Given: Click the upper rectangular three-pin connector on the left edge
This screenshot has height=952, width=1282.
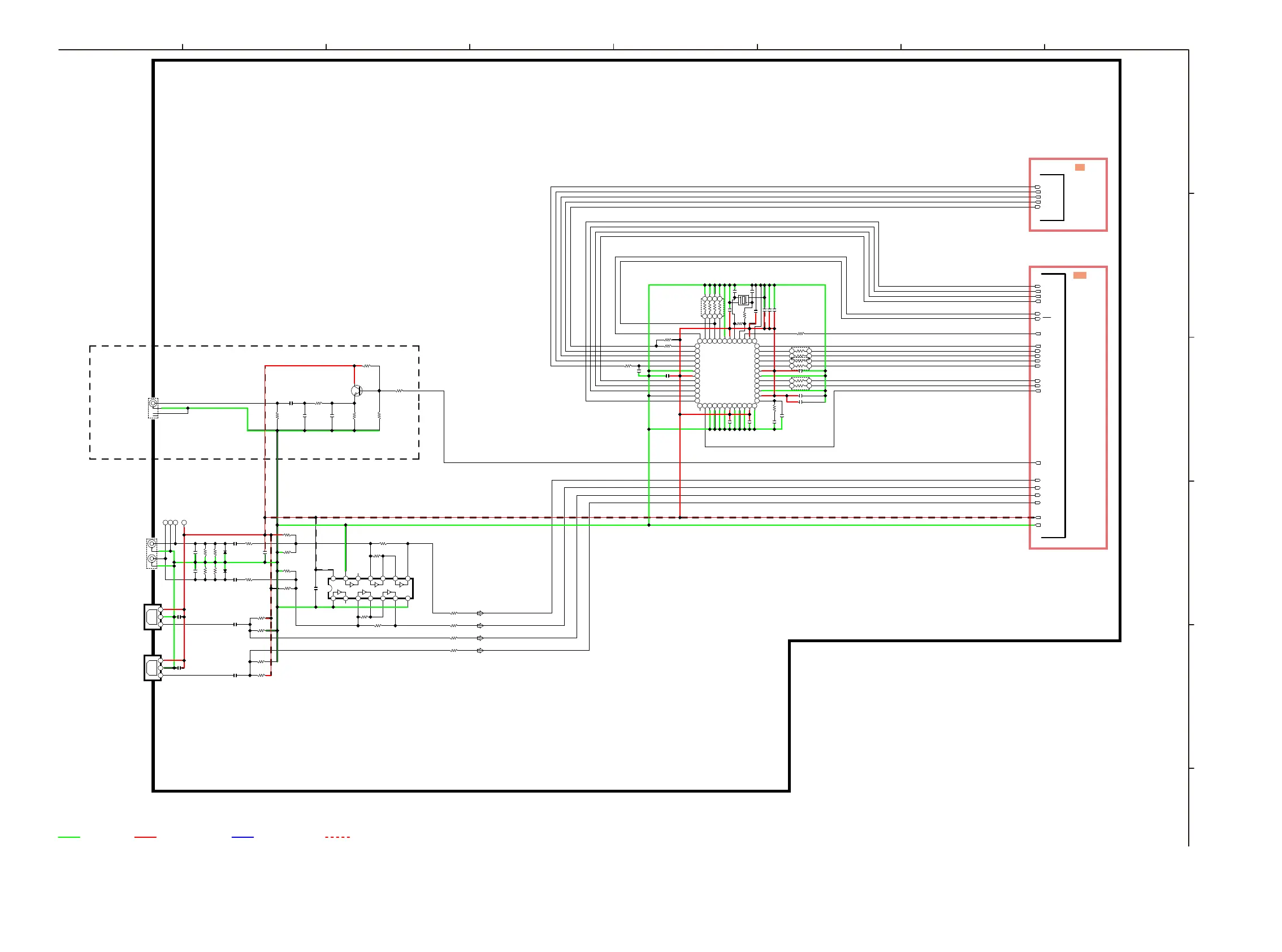Looking at the screenshot, I should coord(153,617).
